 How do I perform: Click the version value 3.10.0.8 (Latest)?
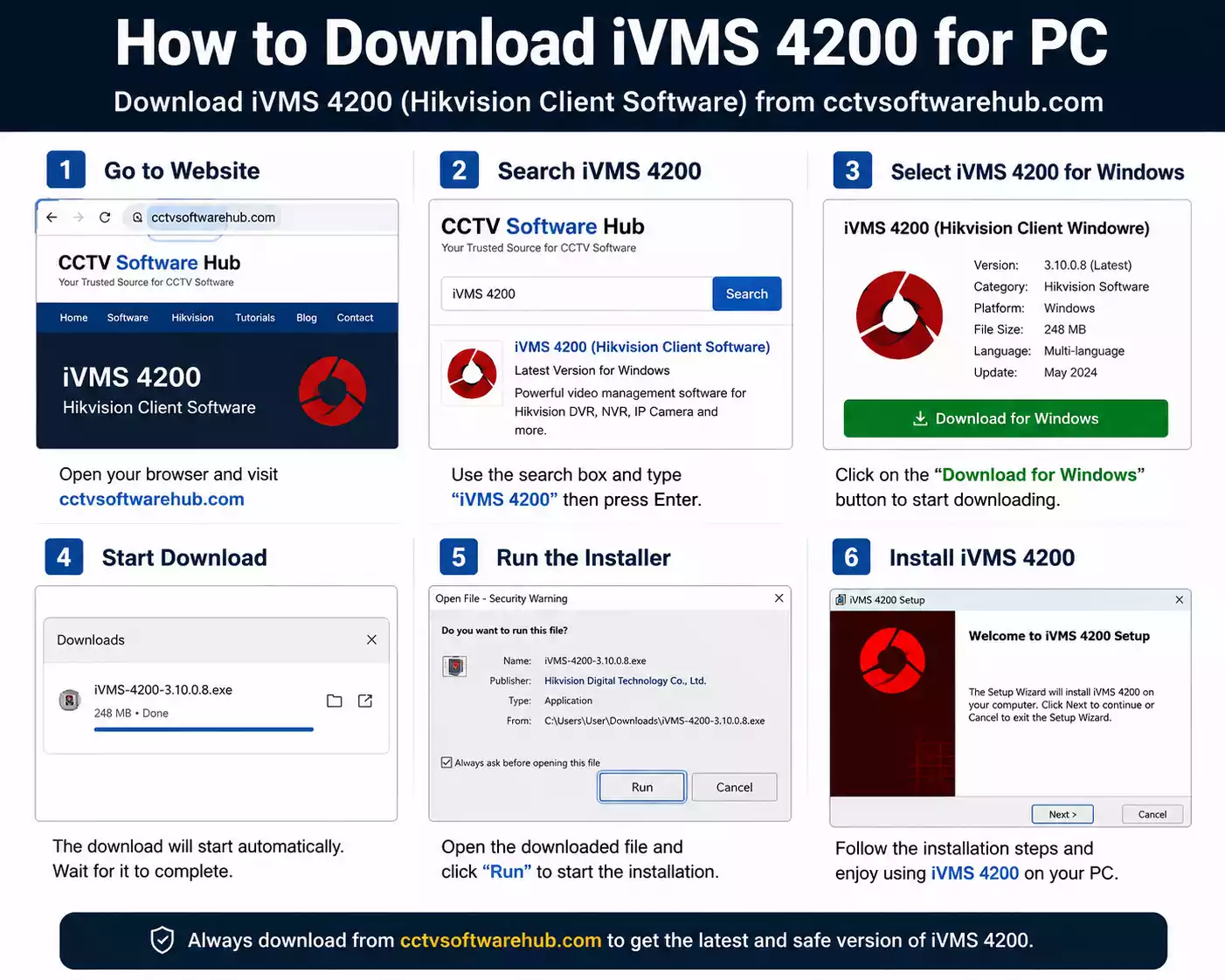coord(1088,266)
